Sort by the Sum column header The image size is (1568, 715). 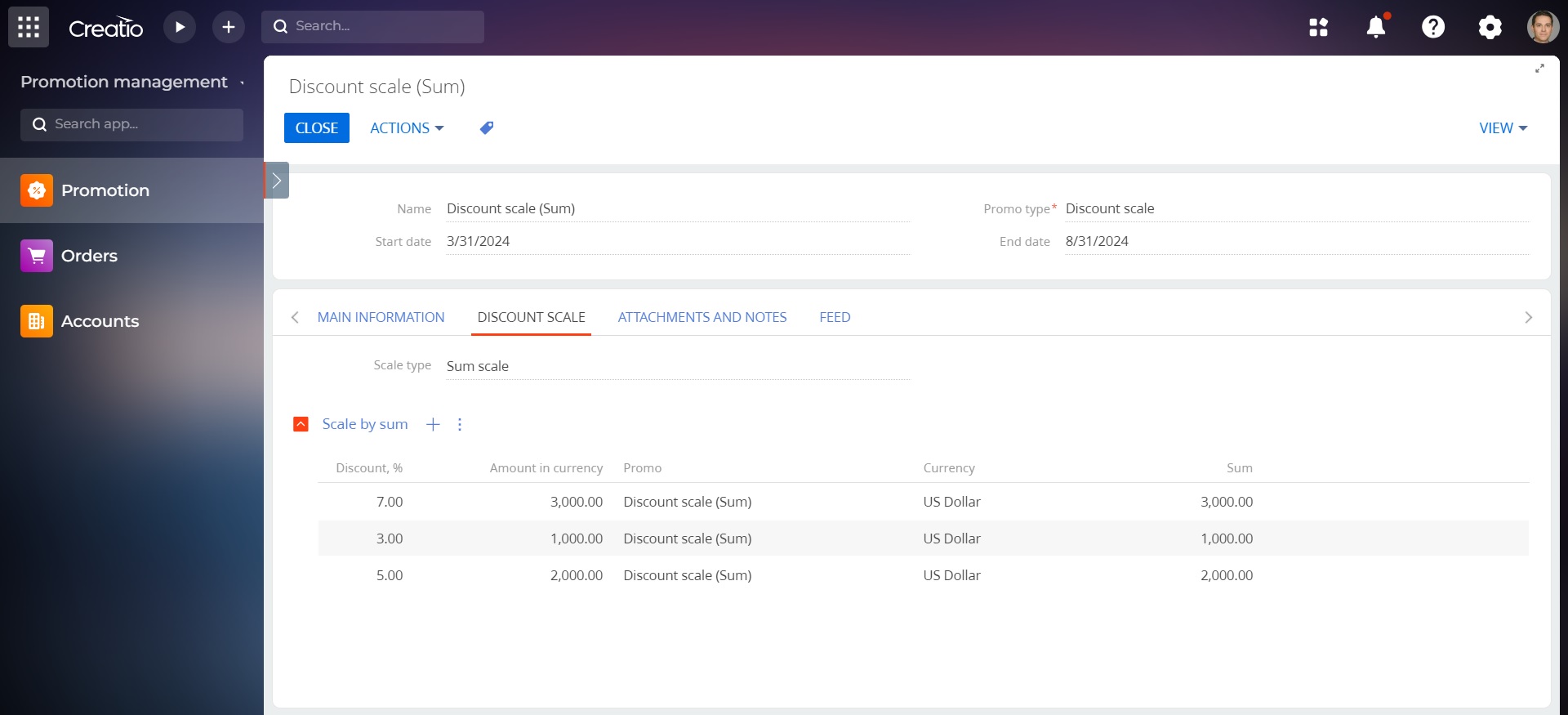[x=1240, y=468]
